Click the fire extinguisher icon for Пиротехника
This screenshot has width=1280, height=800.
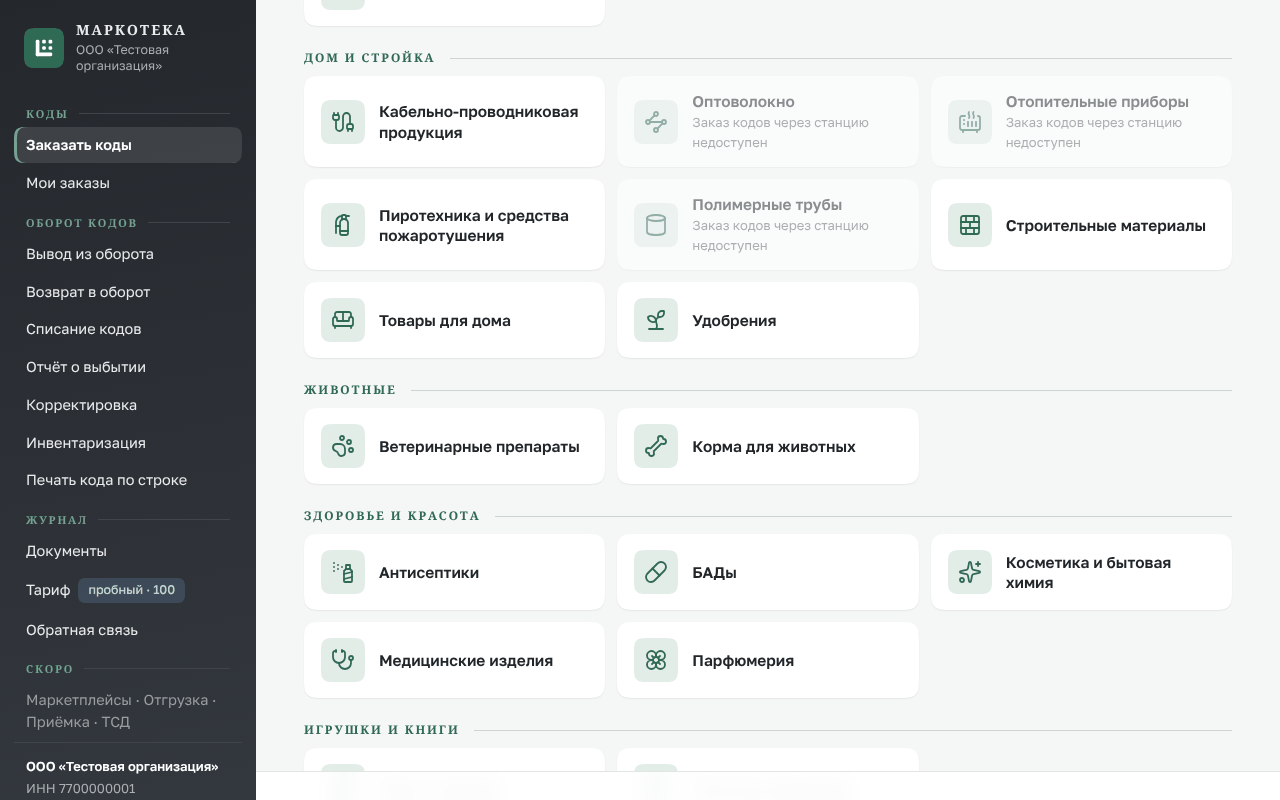click(x=343, y=225)
